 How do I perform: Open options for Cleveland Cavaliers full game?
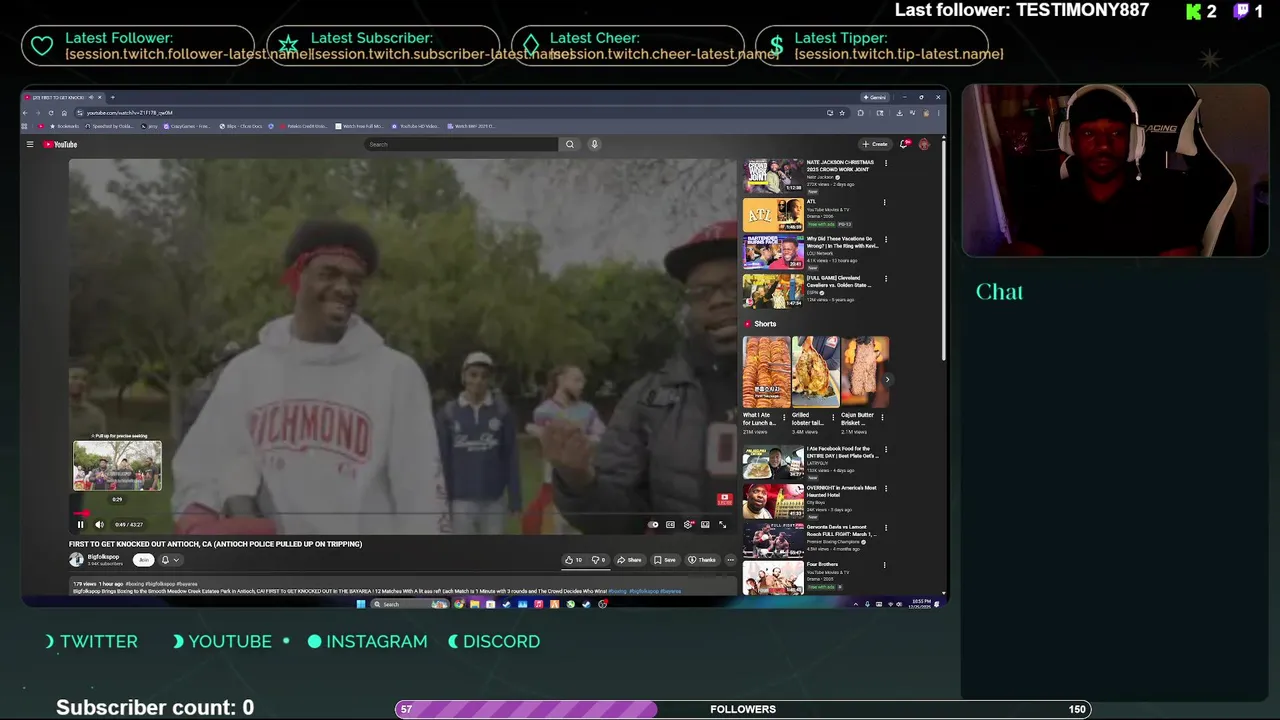coord(885,280)
